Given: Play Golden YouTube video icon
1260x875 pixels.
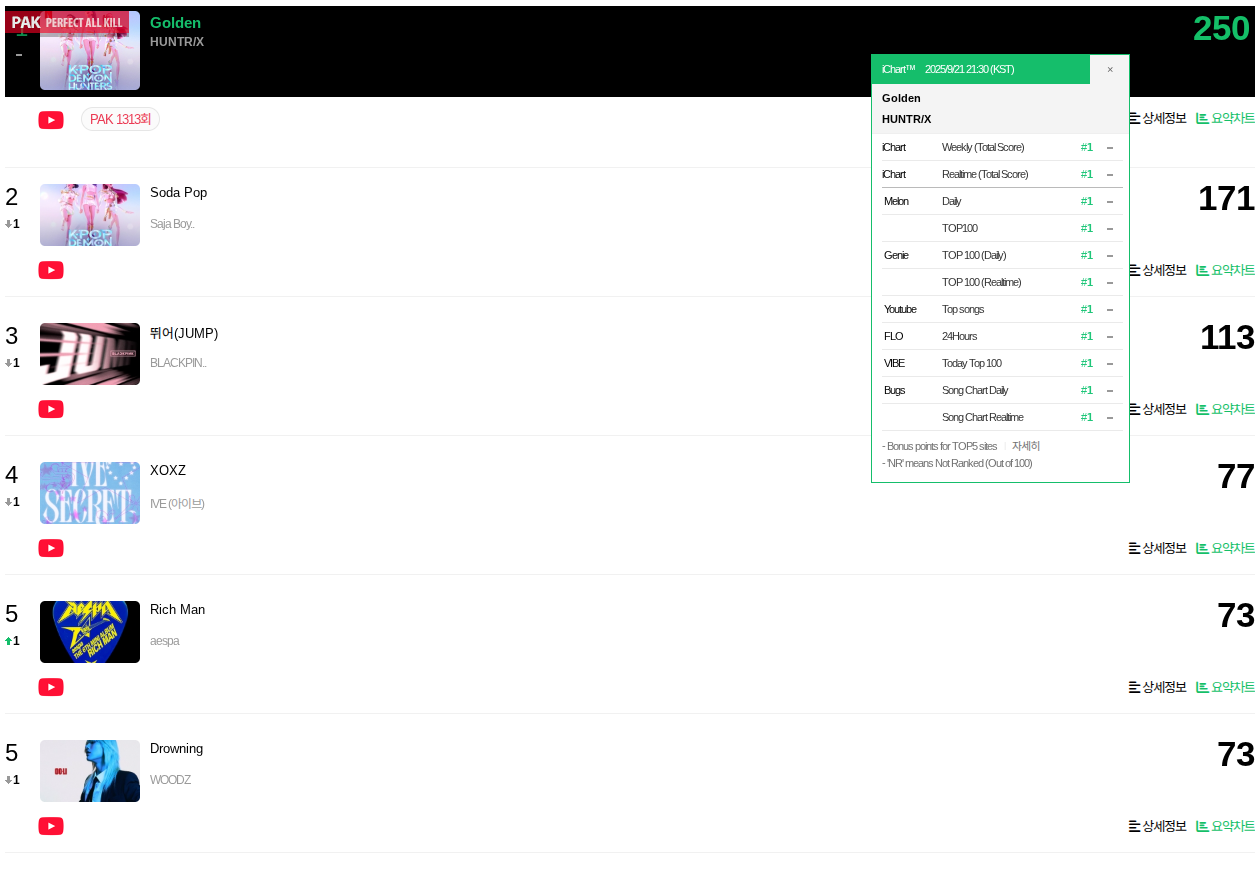Looking at the screenshot, I should point(51,120).
